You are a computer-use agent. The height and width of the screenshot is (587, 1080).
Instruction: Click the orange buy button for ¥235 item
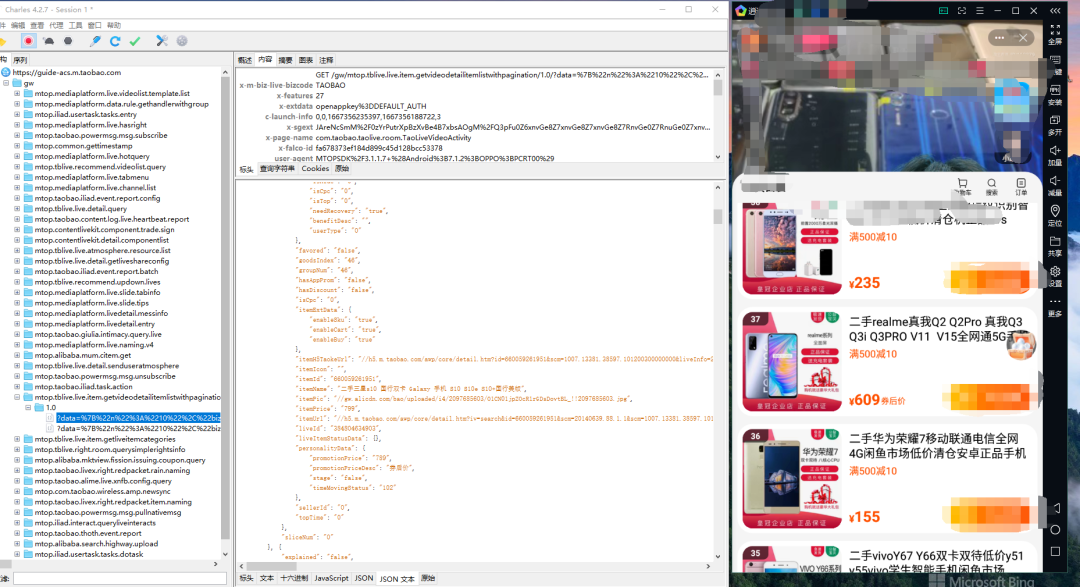pyautogui.click(x=990, y=281)
